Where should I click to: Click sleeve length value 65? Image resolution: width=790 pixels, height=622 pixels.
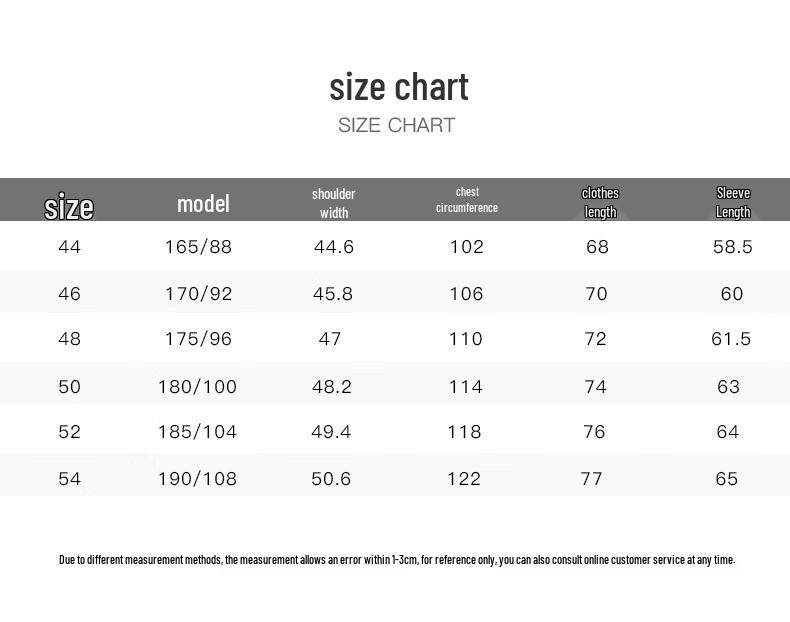[727, 479]
